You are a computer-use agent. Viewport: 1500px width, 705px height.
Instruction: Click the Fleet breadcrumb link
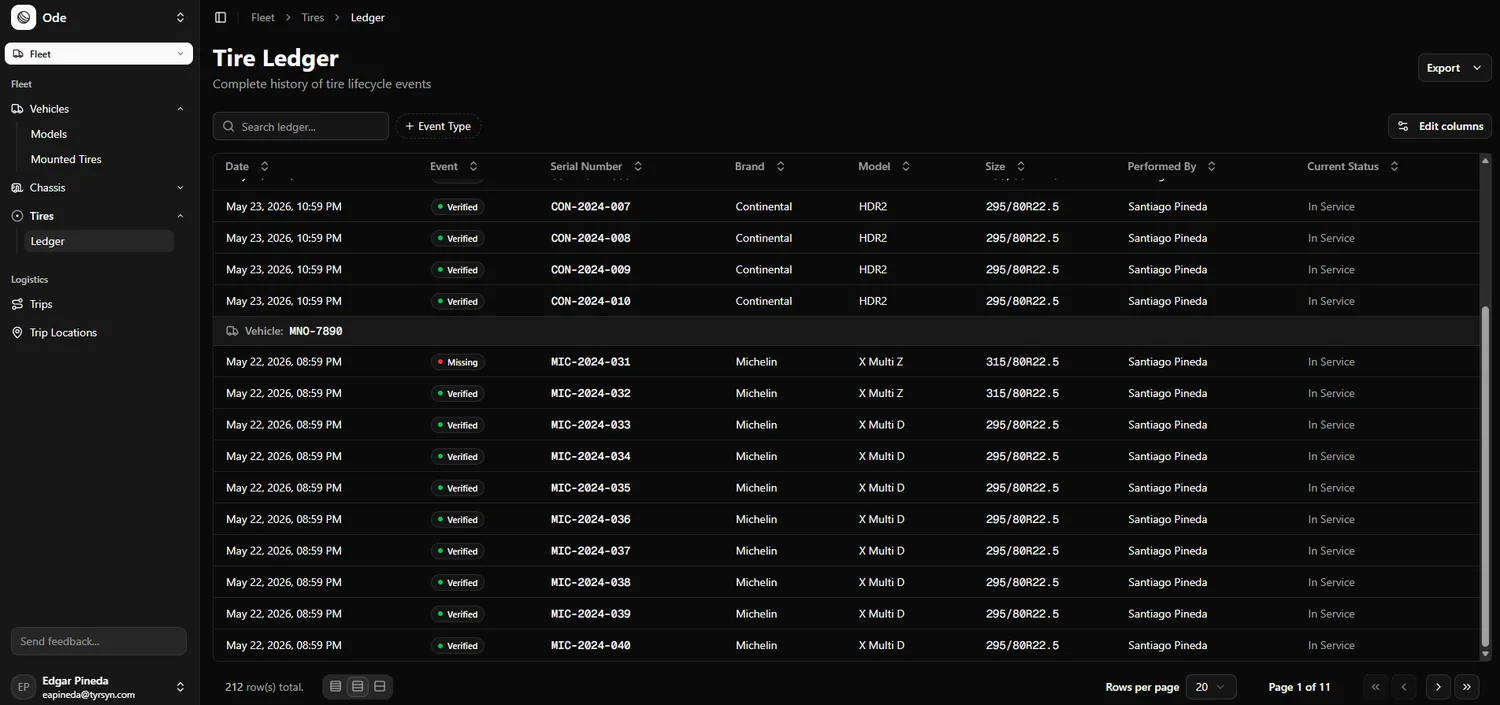[263, 17]
